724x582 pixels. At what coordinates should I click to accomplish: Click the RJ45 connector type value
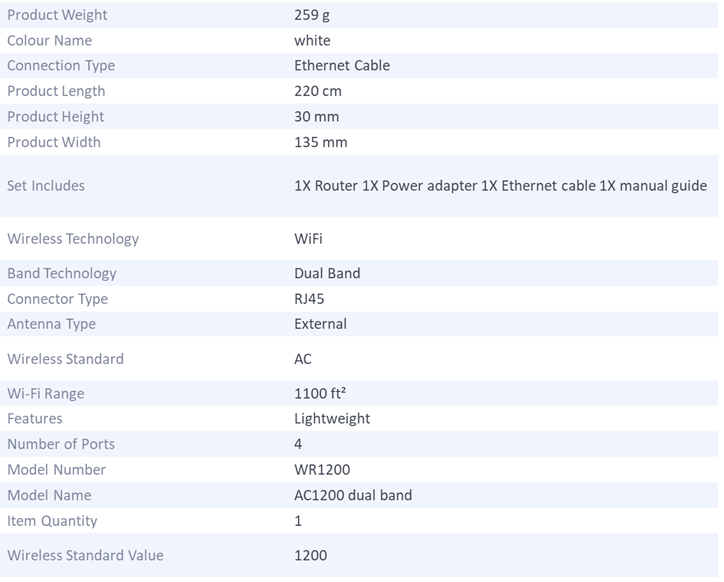tap(309, 299)
